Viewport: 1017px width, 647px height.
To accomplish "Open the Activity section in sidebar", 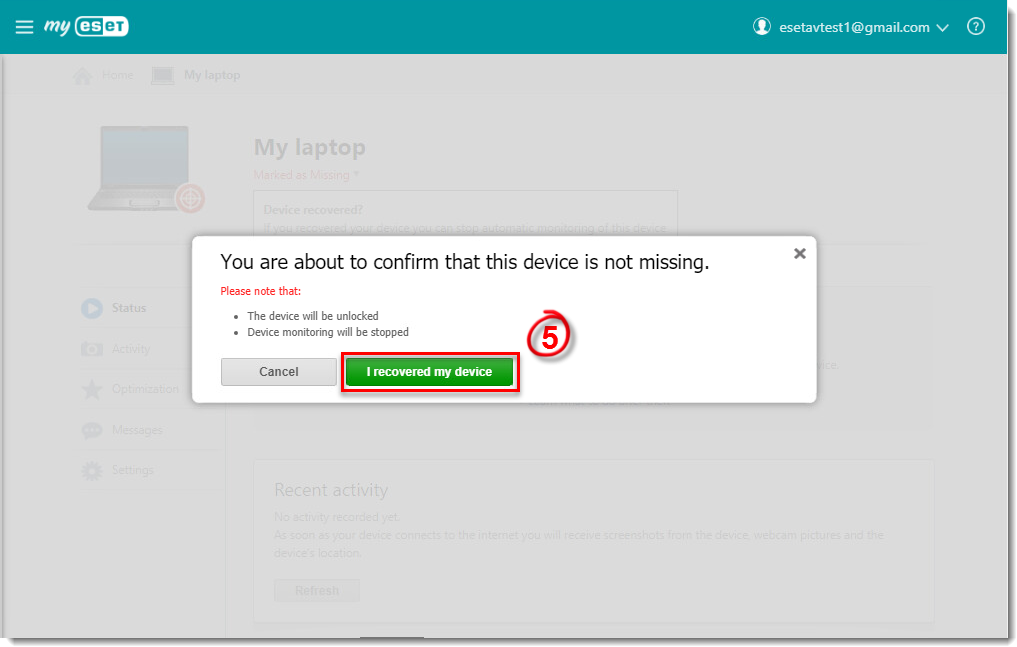I will (x=131, y=349).
